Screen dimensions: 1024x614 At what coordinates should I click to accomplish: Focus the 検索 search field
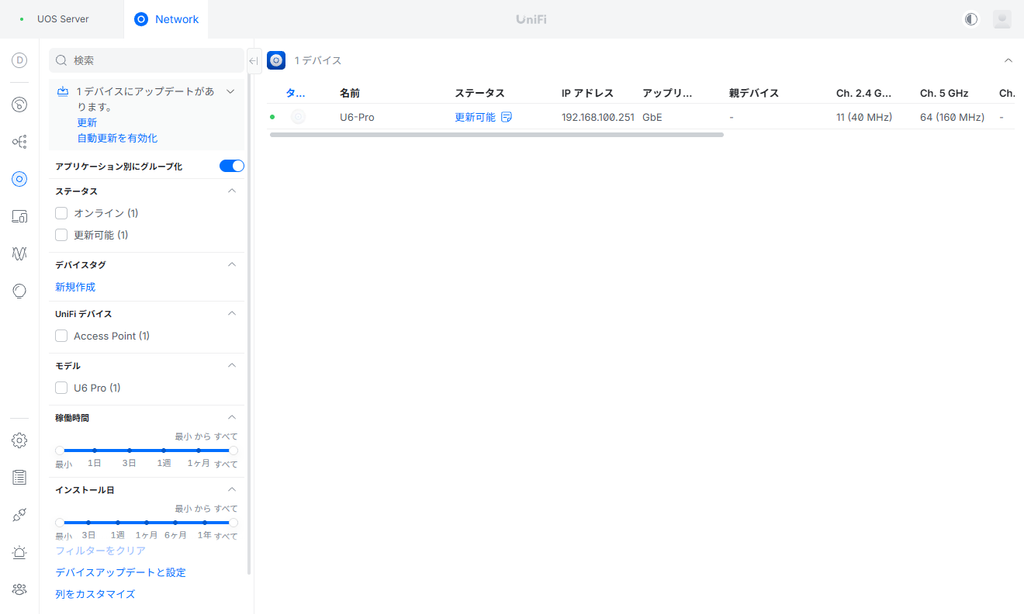(x=146, y=60)
